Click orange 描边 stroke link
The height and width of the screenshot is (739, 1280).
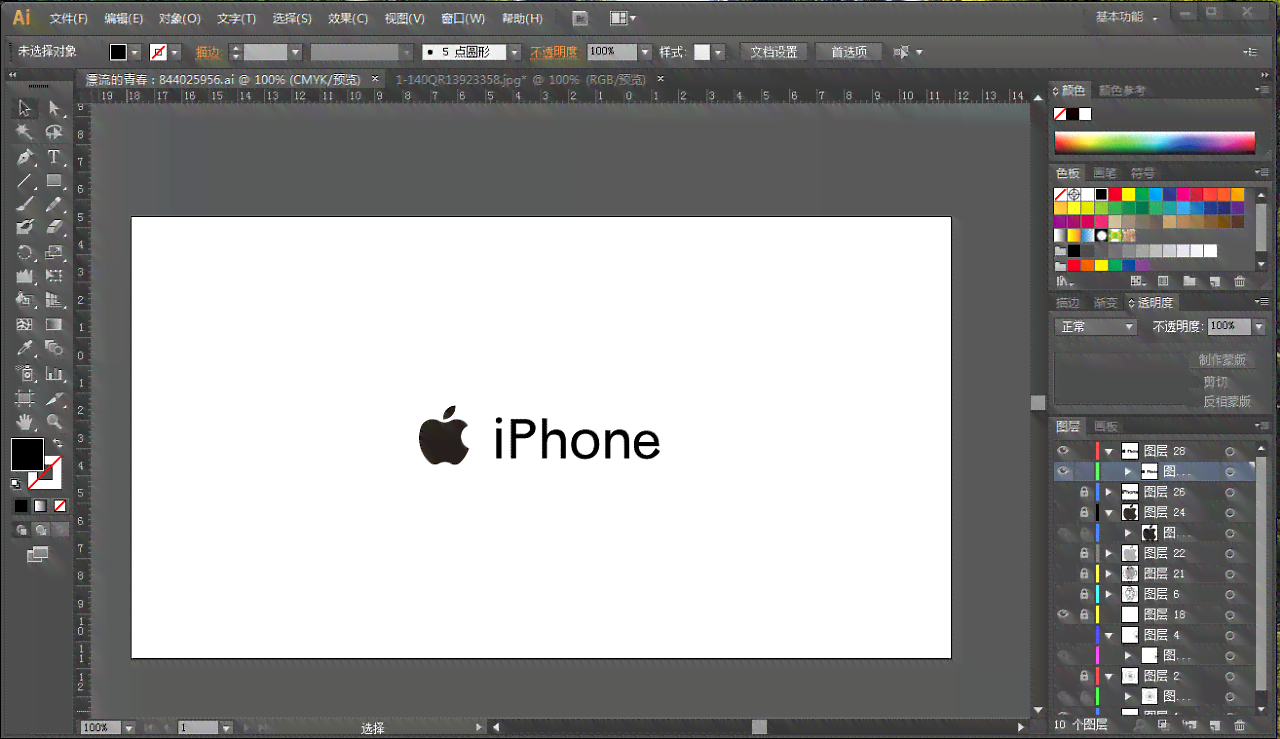pos(208,52)
